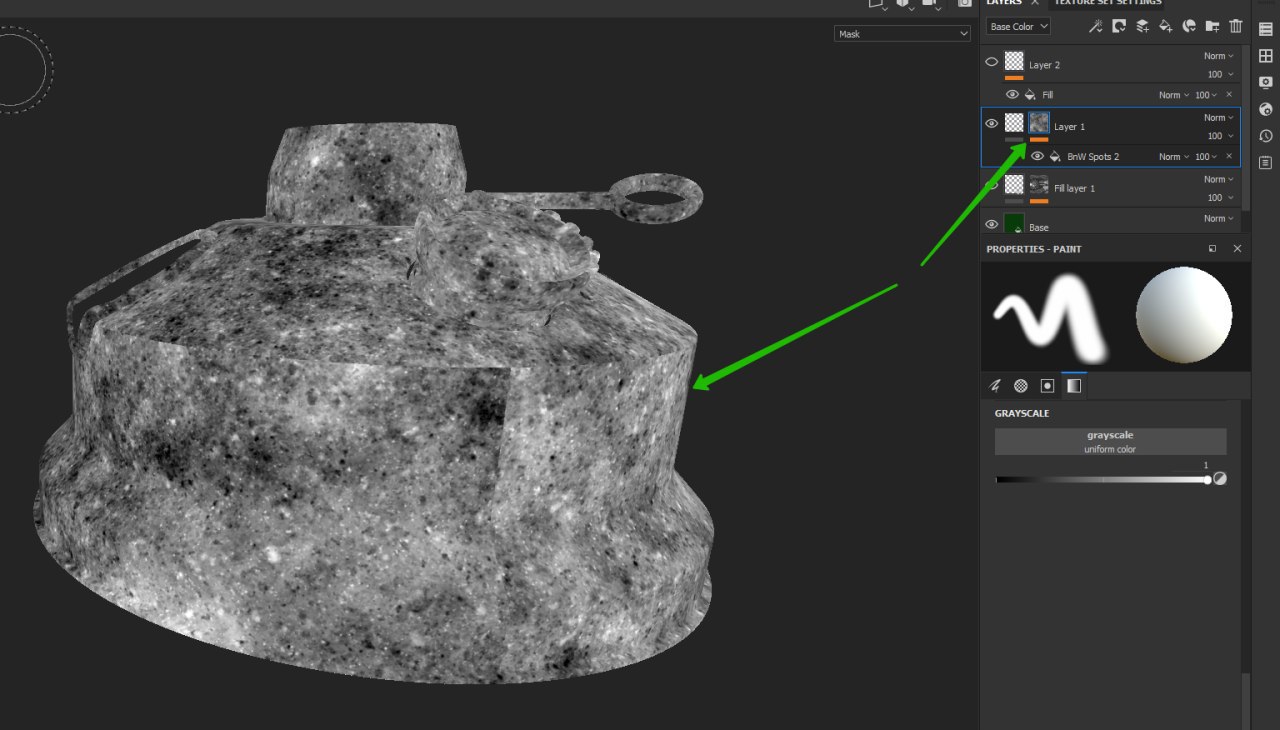Hide the Base layer

992,225
